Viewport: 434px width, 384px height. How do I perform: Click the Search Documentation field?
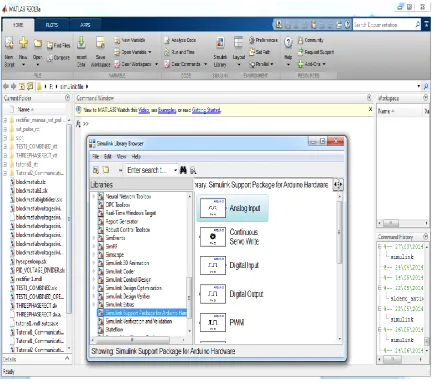coord(383,25)
